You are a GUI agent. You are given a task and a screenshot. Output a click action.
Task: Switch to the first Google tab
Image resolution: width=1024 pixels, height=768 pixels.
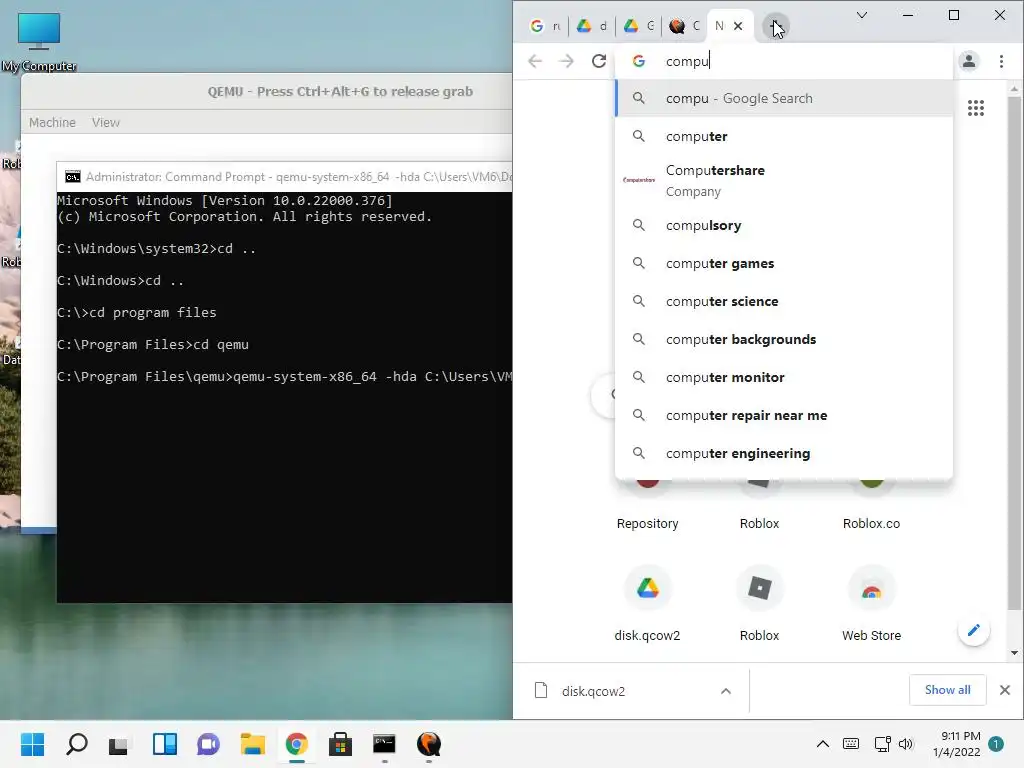[545, 26]
